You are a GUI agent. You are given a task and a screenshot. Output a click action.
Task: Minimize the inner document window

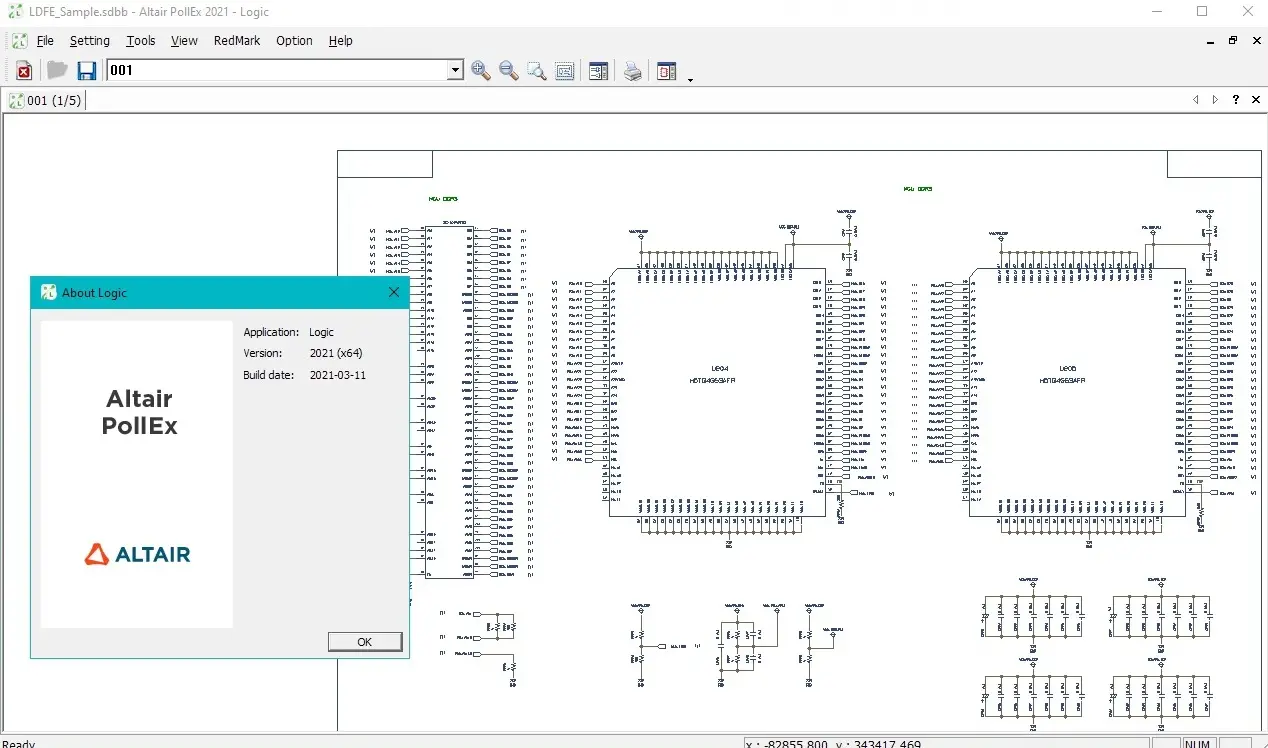(x=1212, y=41)
